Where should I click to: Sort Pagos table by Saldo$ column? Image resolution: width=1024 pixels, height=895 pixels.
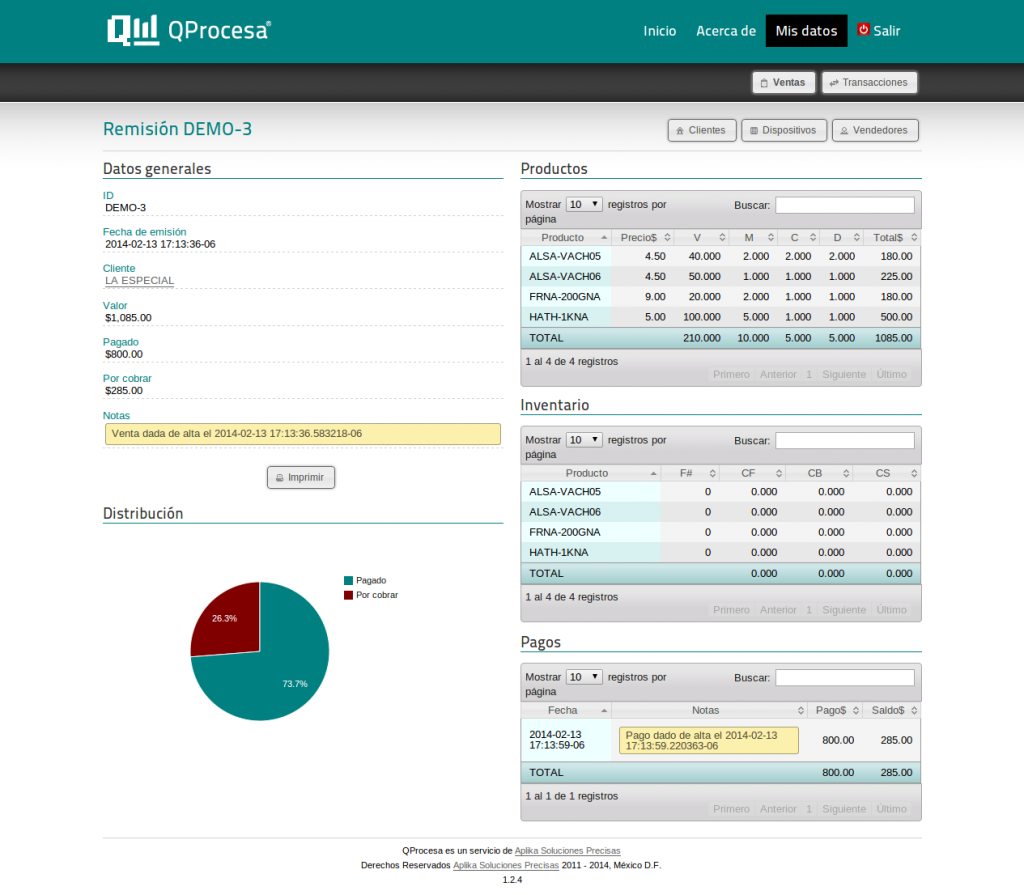[891, 711]
